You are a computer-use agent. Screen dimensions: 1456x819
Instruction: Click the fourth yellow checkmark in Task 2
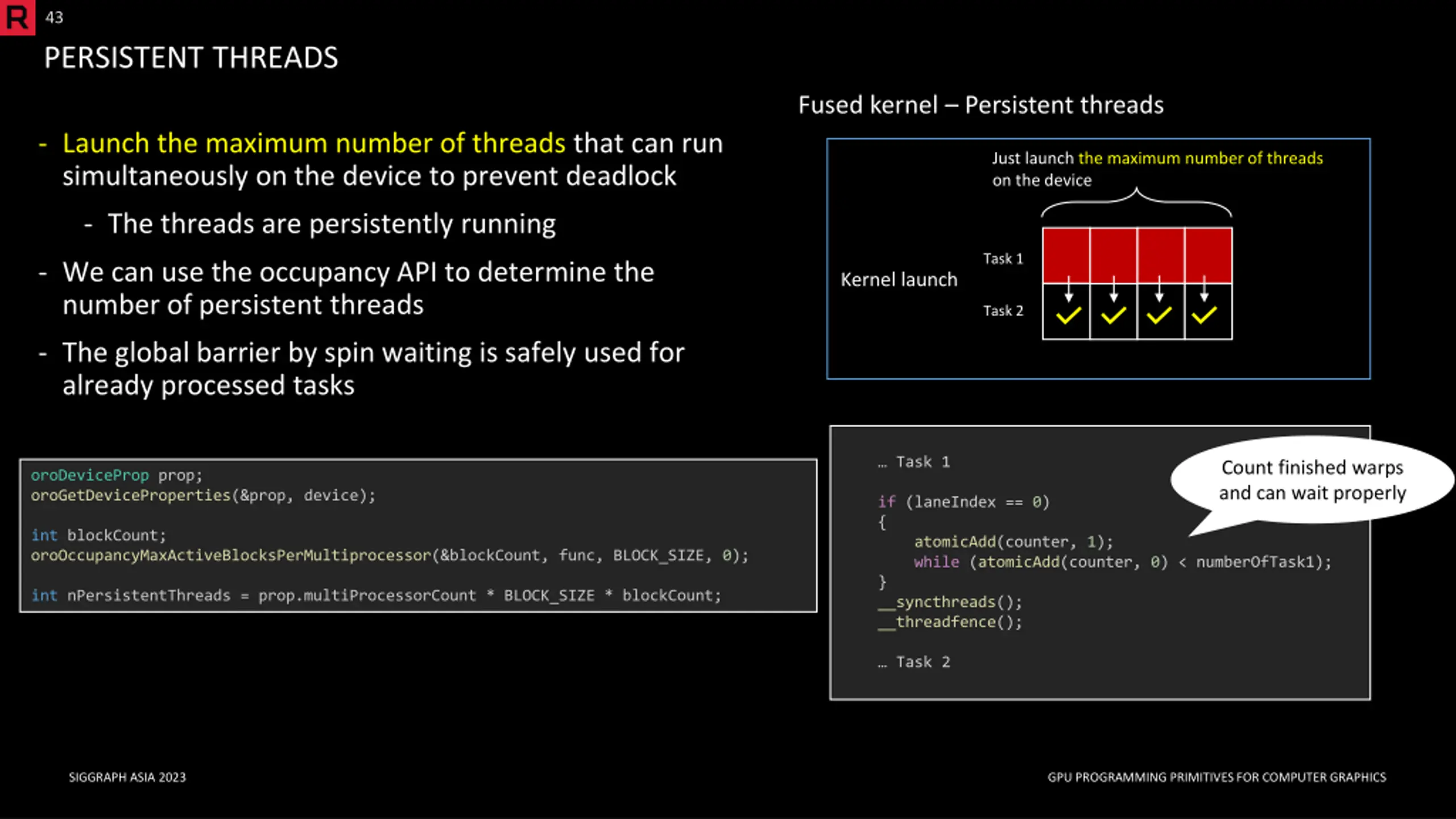[1204, 316]
